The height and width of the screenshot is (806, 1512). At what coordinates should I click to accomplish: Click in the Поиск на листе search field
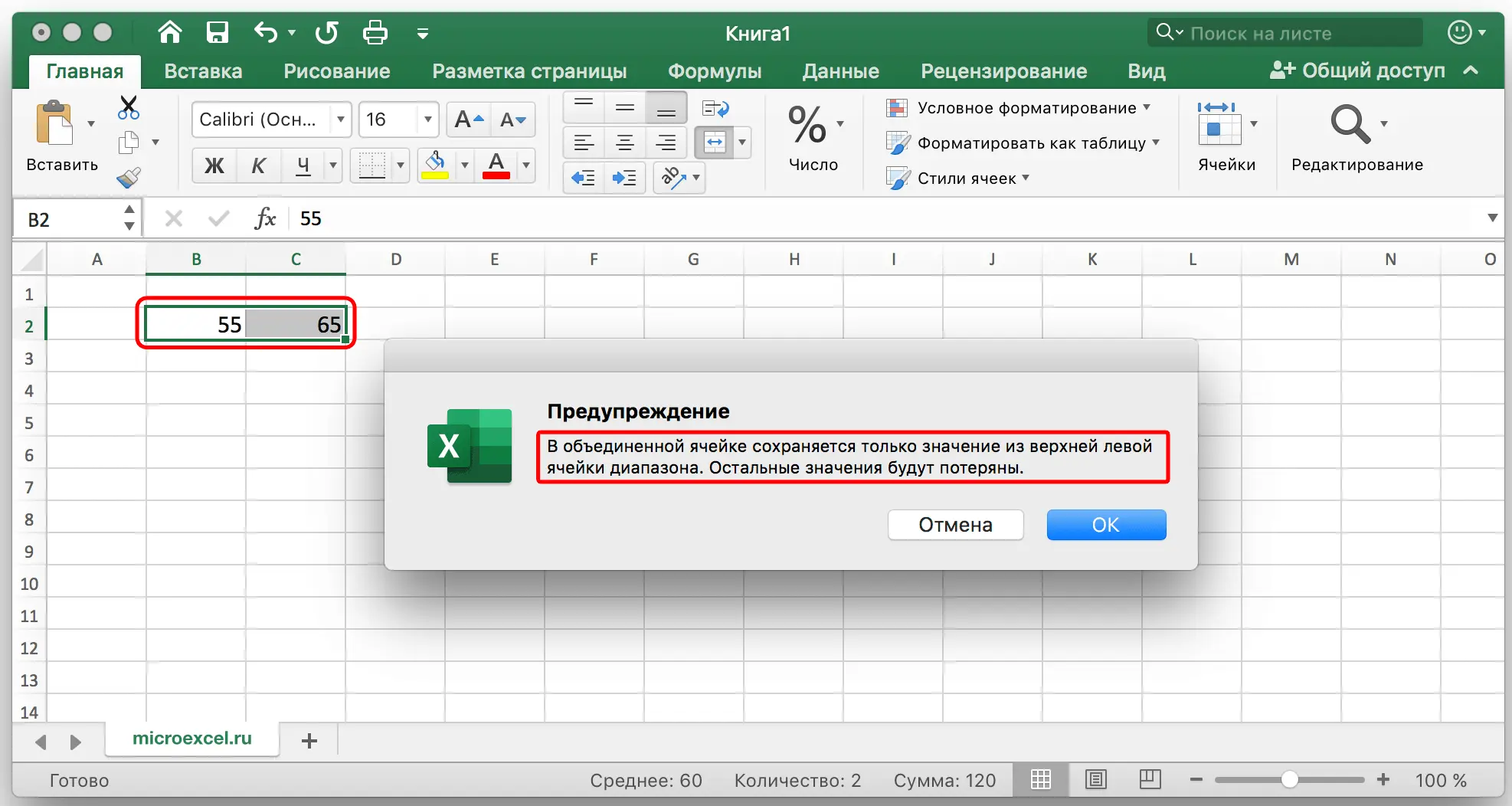[x=1285, y=33]
